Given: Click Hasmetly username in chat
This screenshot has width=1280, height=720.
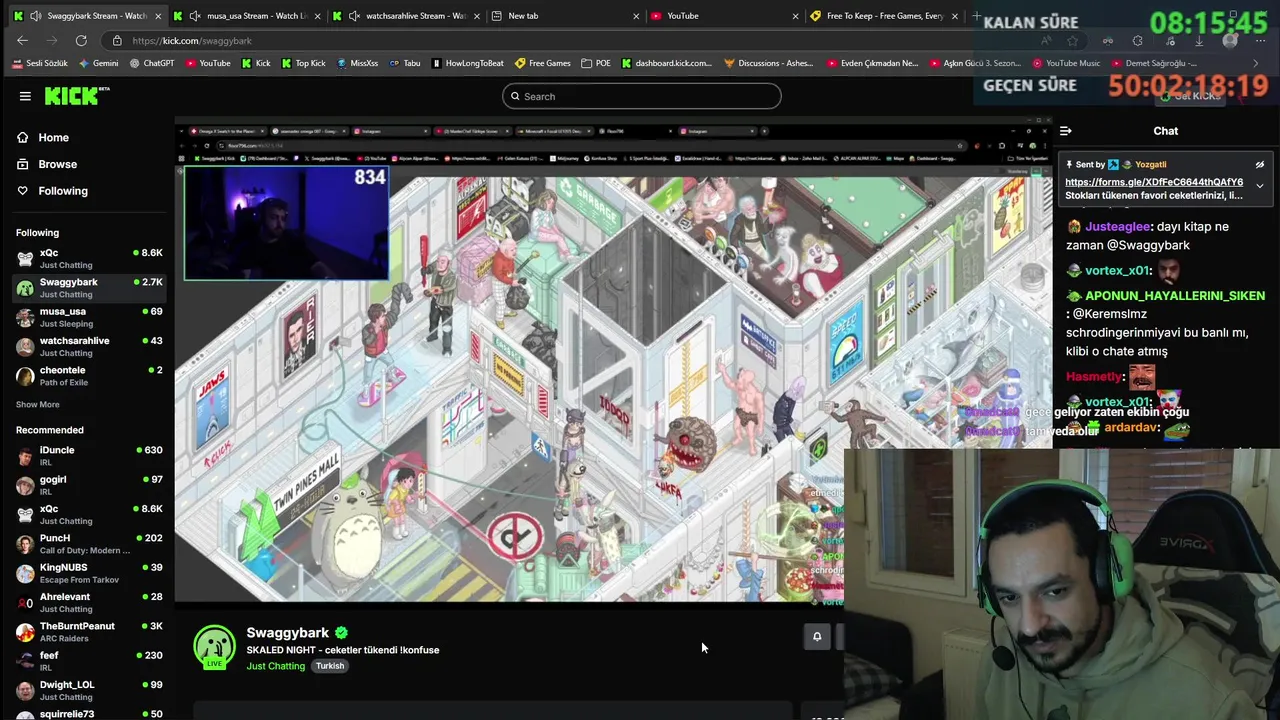Looking at the screenshot, I should coord(1094,377).
